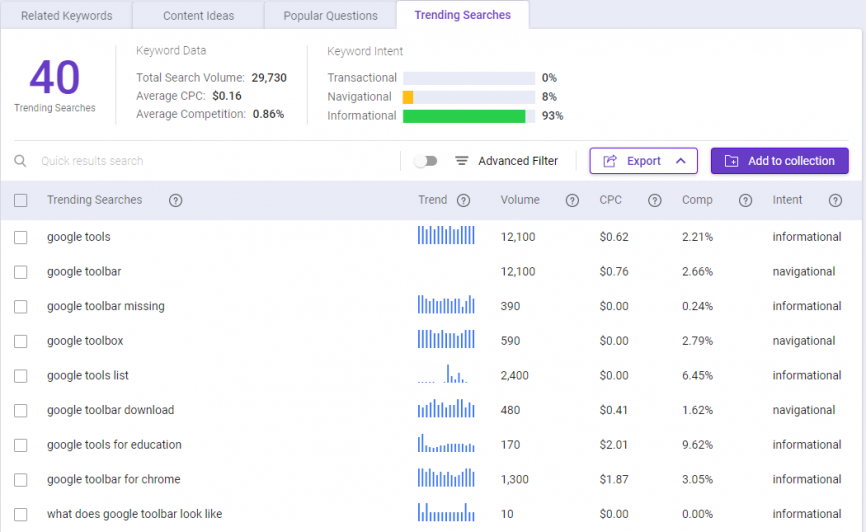Sort by Volume column header
This screenshot has height=532, width=866.
click(x=520, y=200)
